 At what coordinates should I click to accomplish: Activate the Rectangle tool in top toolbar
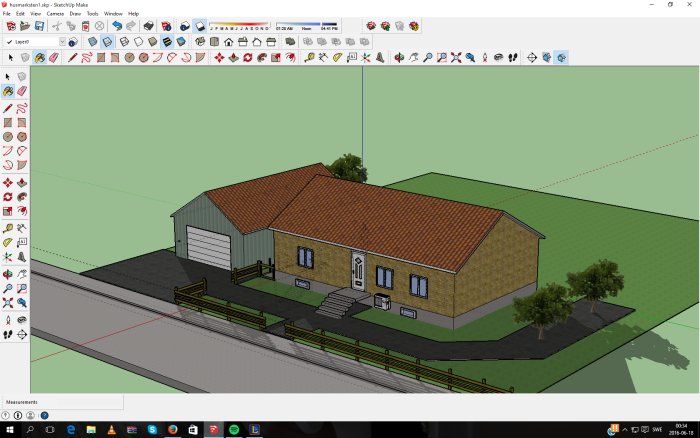tap(101, 58)
